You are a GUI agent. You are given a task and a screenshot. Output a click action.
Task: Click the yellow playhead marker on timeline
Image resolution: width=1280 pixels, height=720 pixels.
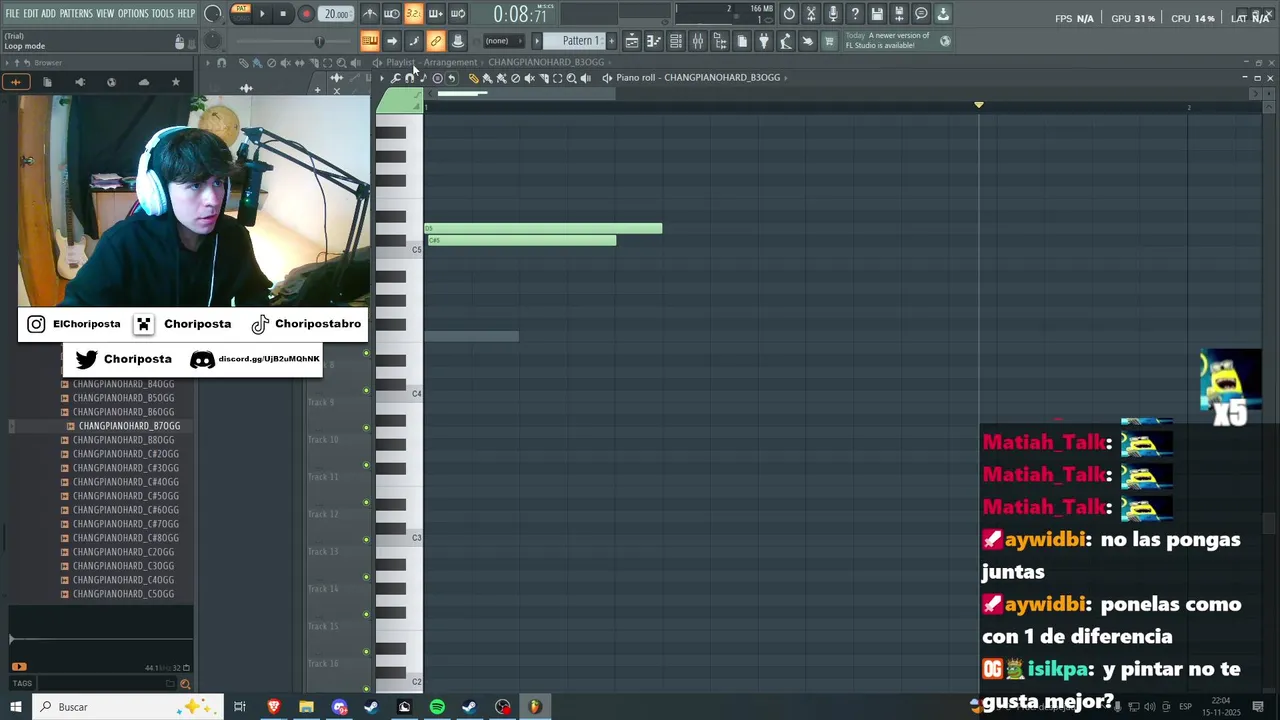[x=979, y=105]
